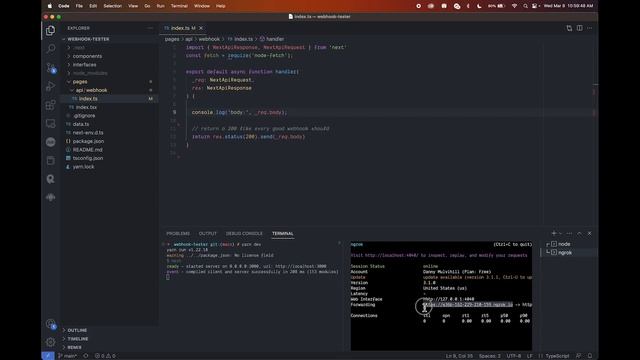The width and height of the screenshot is (640, 360).
Task: Open index.tsx file in explorer
Action: [86, 107]
